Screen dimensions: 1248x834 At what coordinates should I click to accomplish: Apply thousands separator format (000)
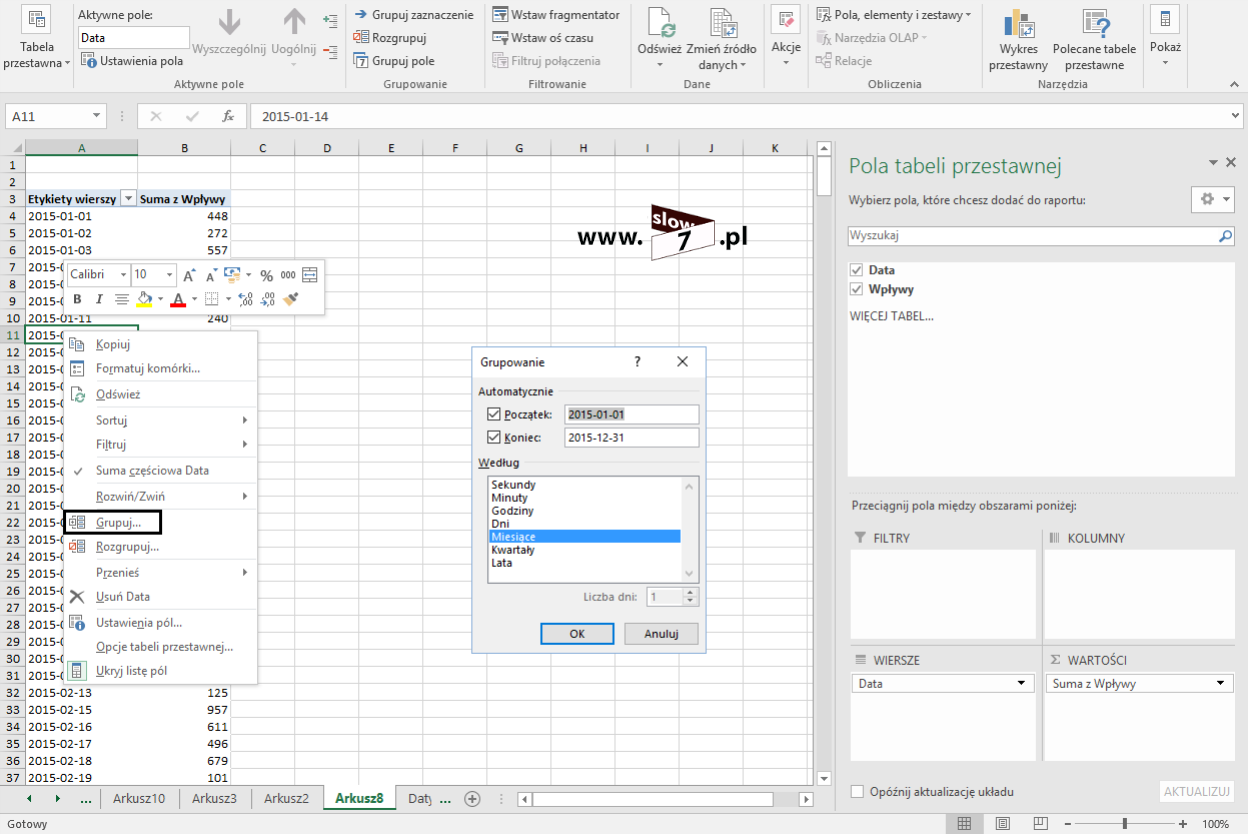pyautogui.click(x=288, y=275)
